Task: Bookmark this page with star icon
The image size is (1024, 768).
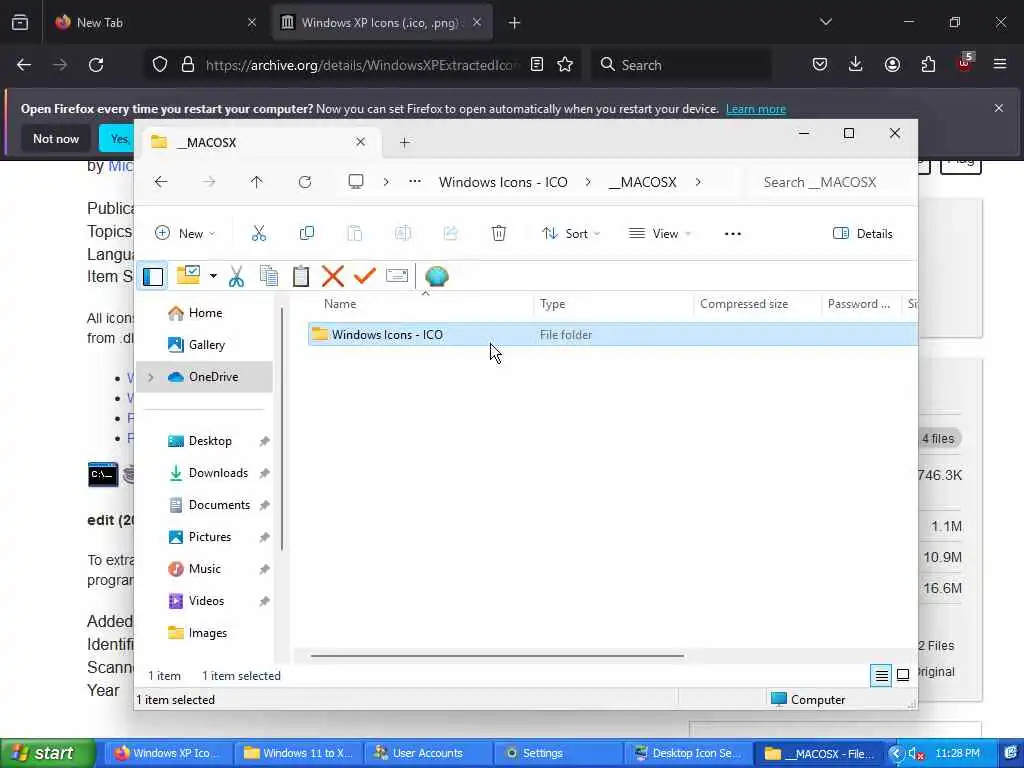Action: point(565,65)
